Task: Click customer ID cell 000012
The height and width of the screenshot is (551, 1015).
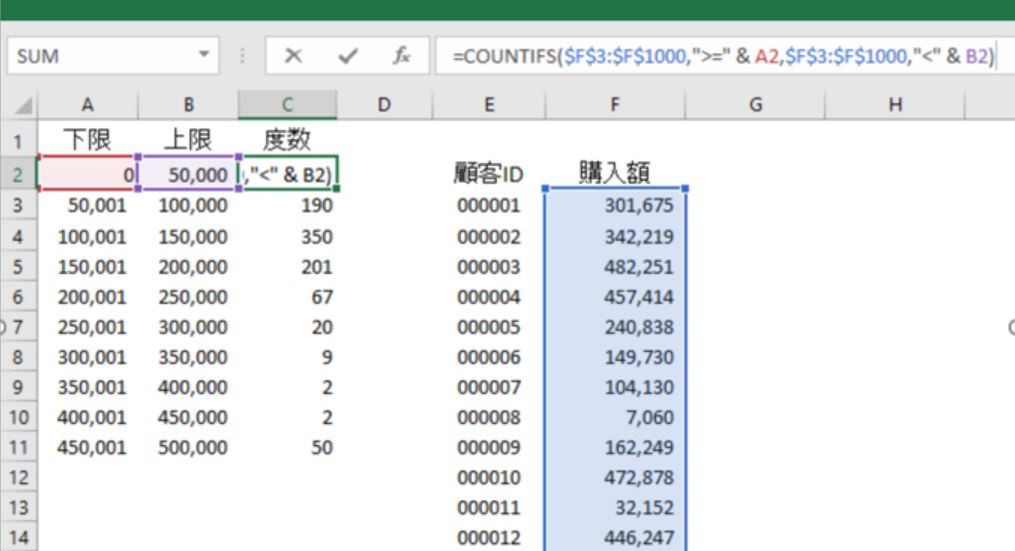Action: (x=489, y=537)
